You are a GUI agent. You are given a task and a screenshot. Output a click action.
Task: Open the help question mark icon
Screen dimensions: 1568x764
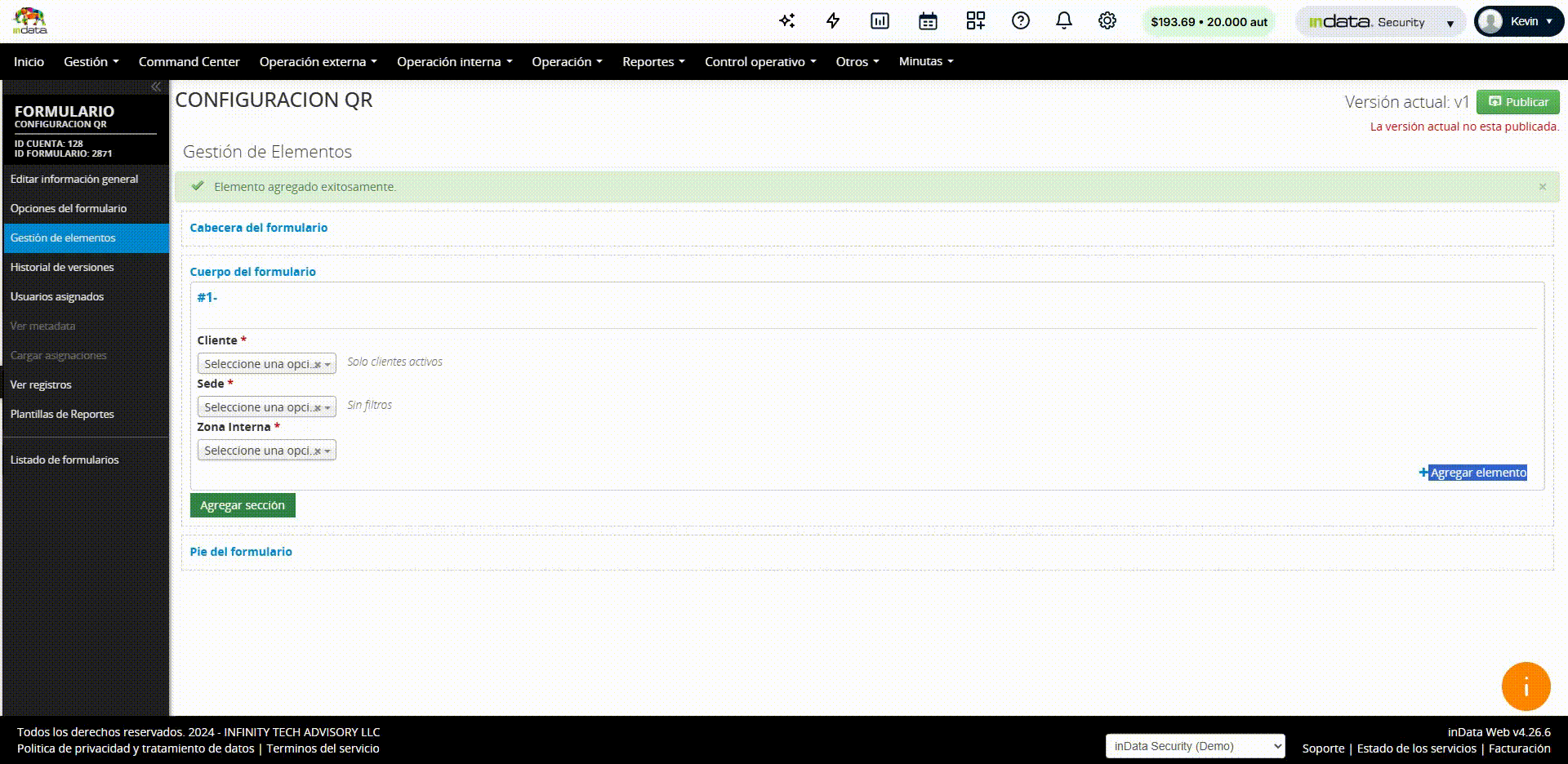coord(1020,21)
